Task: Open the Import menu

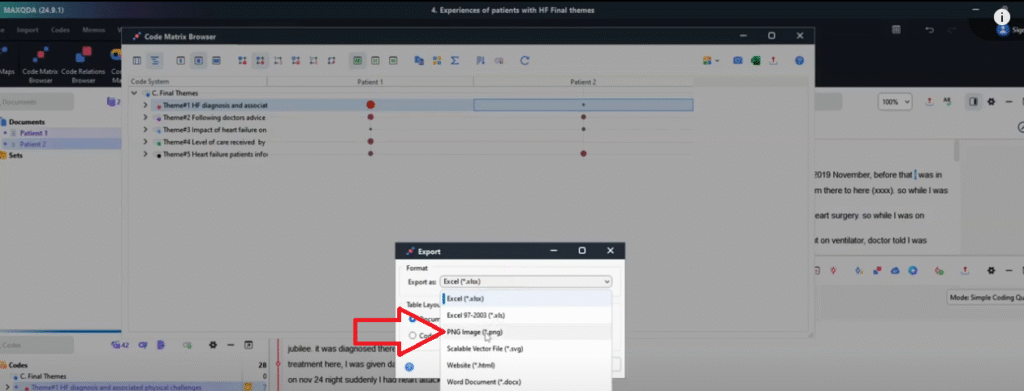Action: [x=27, y=30]
